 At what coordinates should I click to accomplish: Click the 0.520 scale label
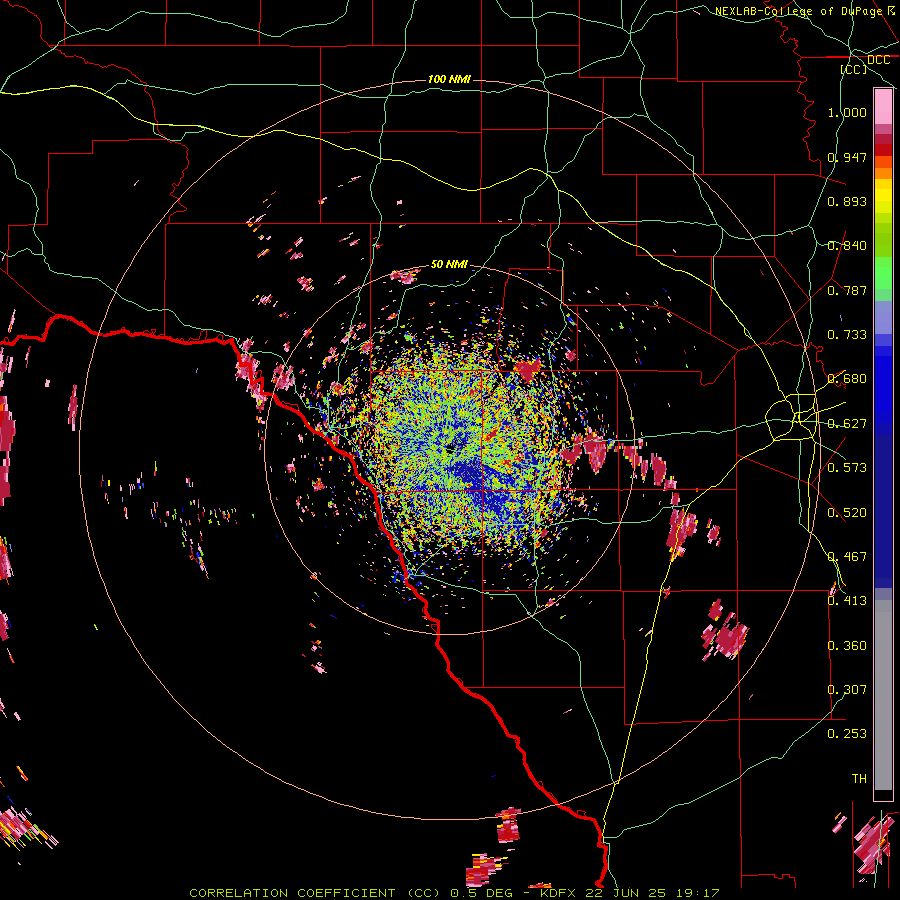click(847, 513)
